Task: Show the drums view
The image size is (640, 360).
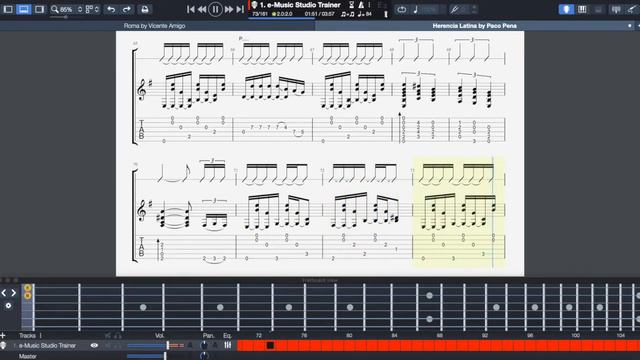Action: [598, 9]
